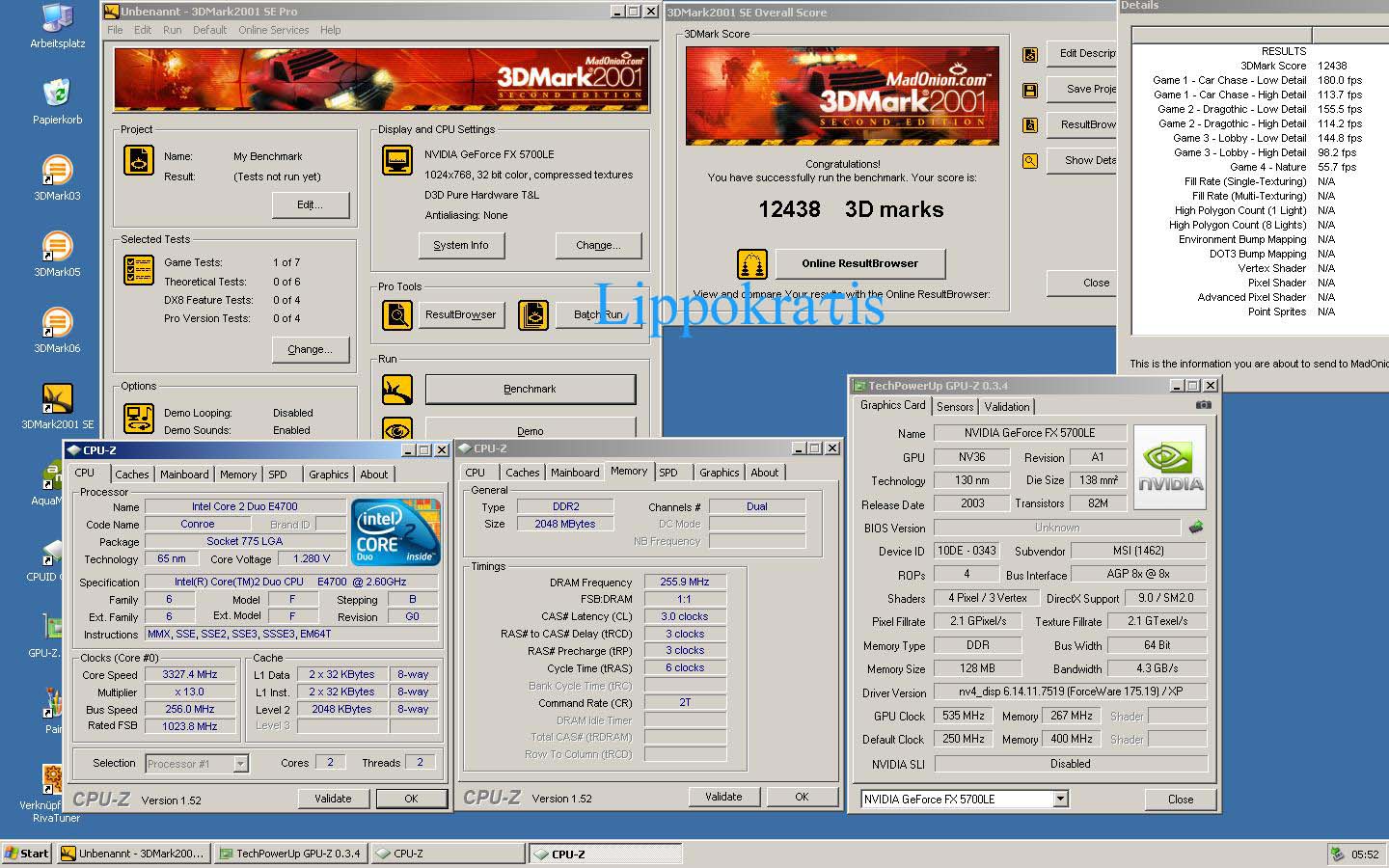The image size is (1389, 868).
Task: Open the File menu in 3DMark2001
Action: [115, 30]
